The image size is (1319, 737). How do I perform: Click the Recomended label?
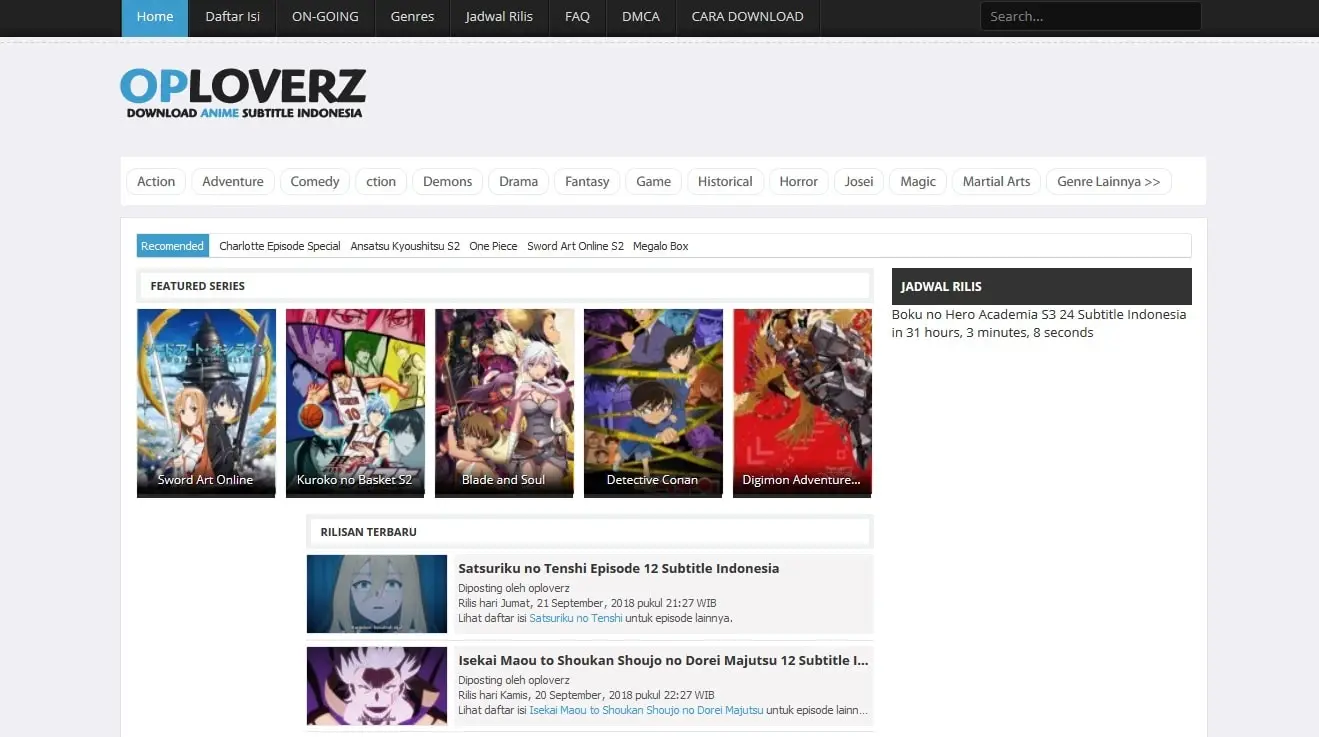(x=172, y=246)
